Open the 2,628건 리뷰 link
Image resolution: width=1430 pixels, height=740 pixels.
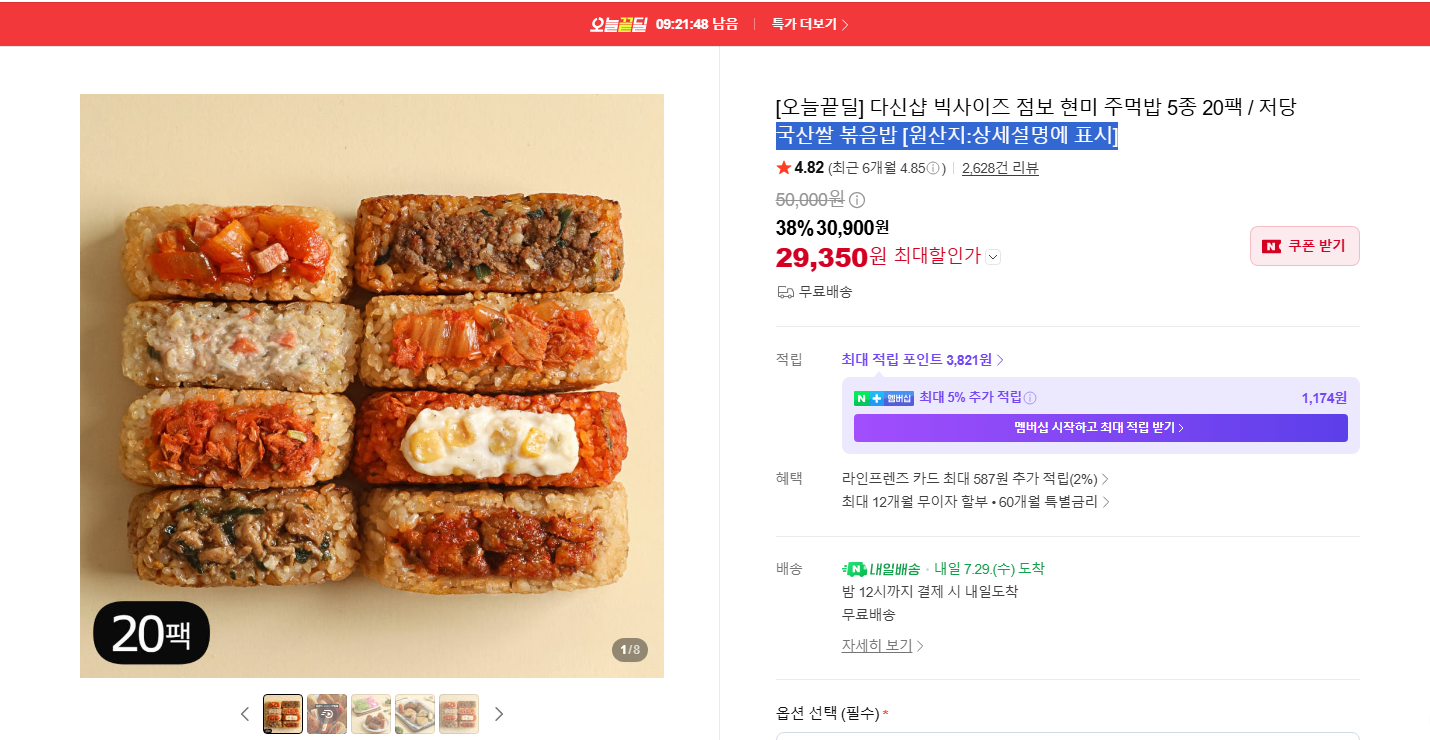pos(1000,168)
